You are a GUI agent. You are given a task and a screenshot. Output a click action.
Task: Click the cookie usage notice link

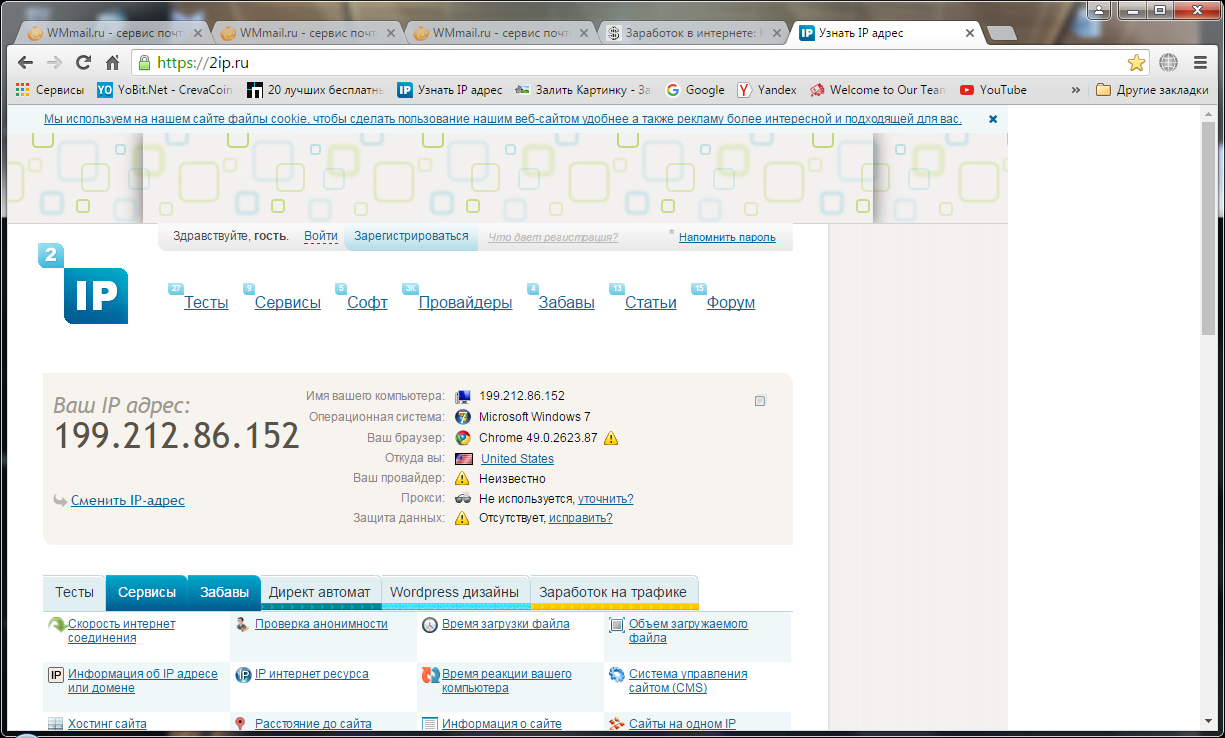(x=503, y=119)
